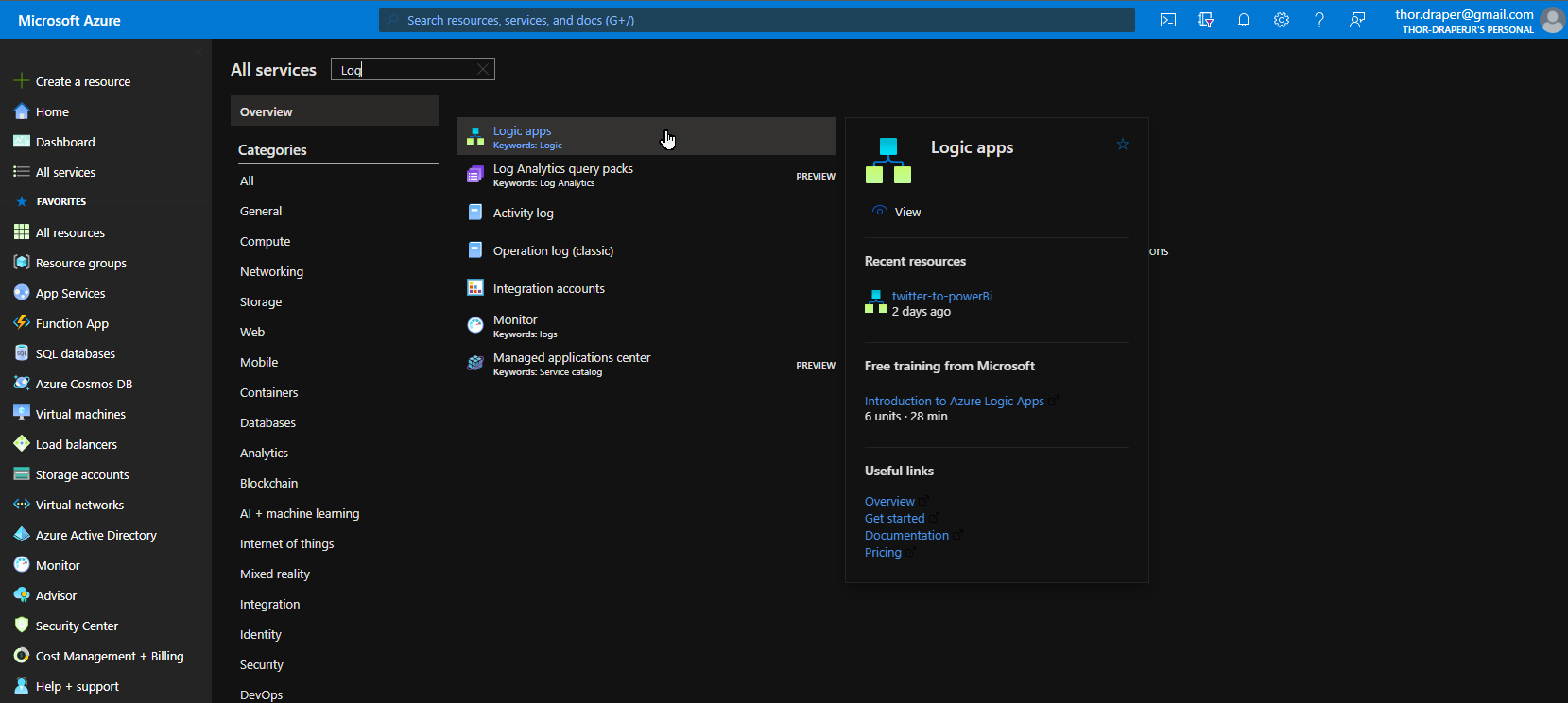1568x703 pixels.
Task: Click the user account avatar
Action: 1552,20
